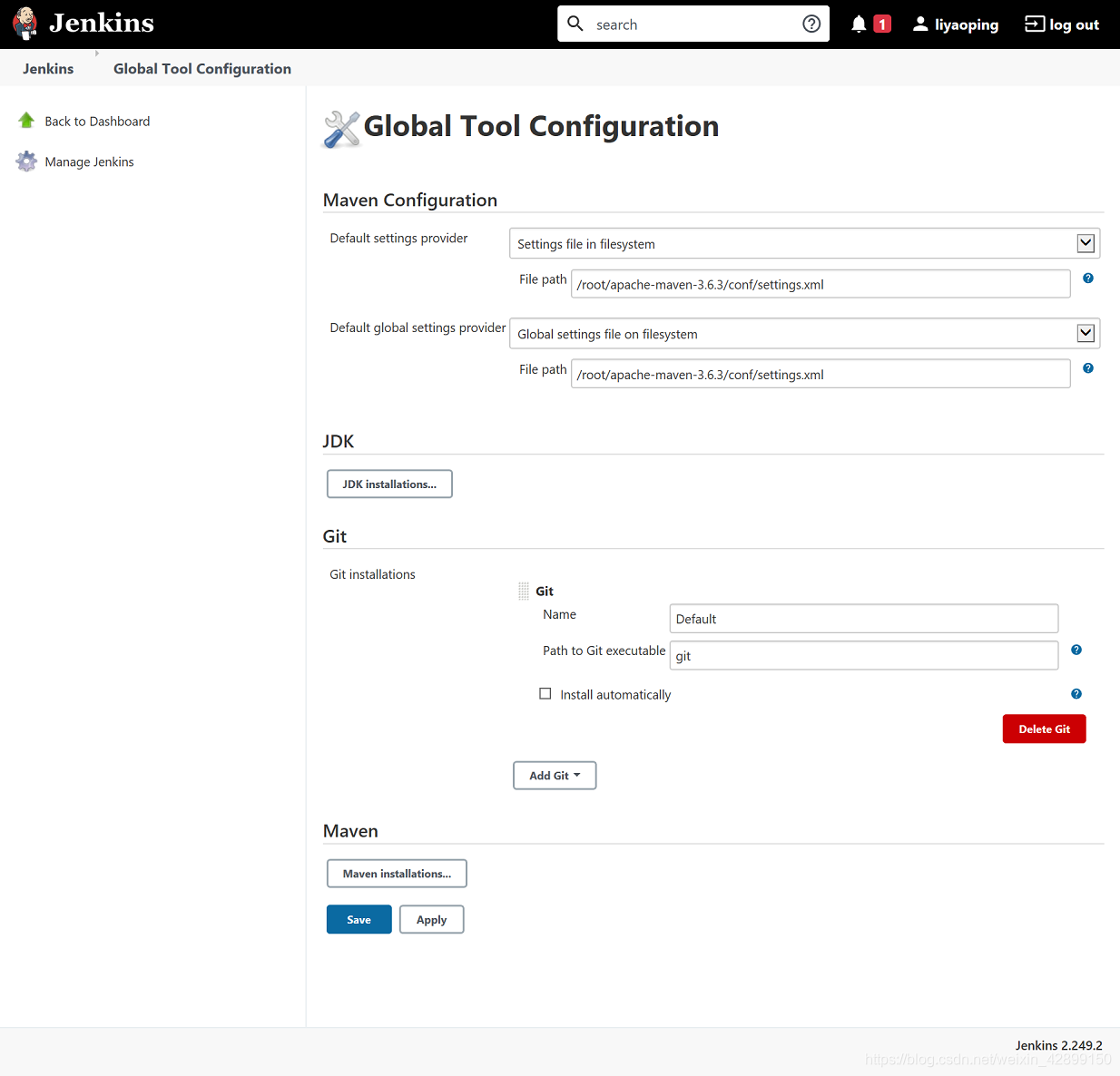Click the Jenkins butler logo icon
This screenshot has width=1120, height=1076.
coord(25,24)
